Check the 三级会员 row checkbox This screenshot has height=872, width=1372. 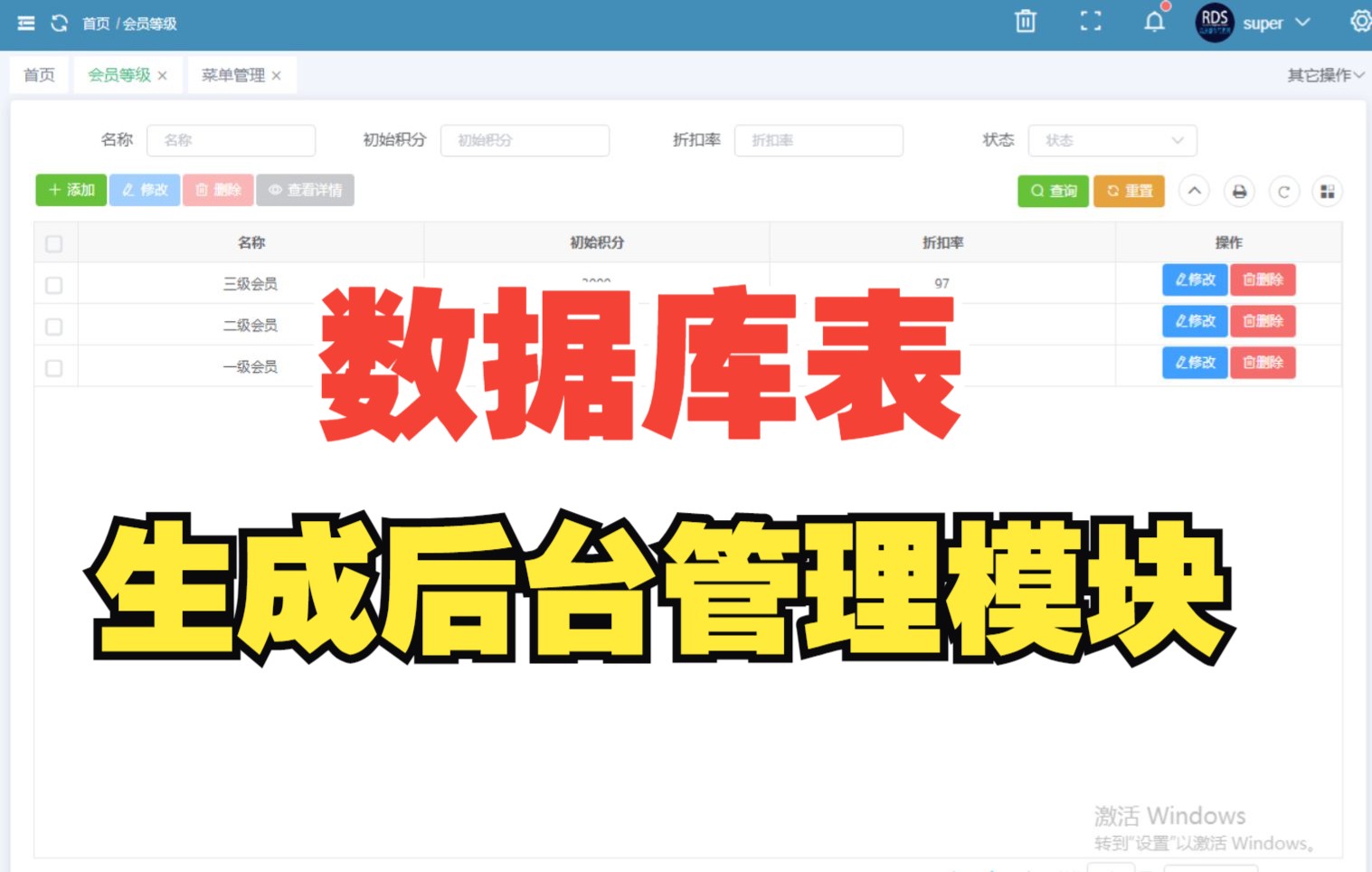pos(54,285)
